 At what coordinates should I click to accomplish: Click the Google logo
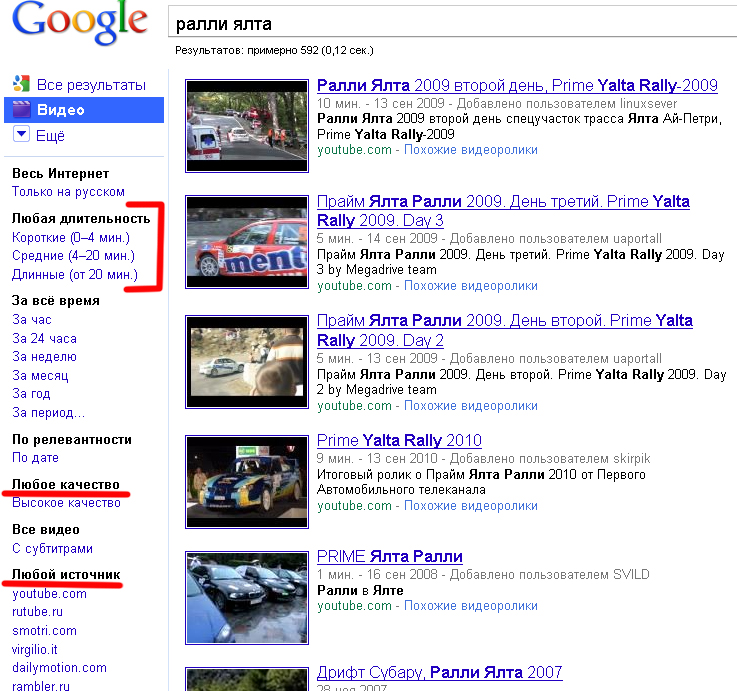80,23
